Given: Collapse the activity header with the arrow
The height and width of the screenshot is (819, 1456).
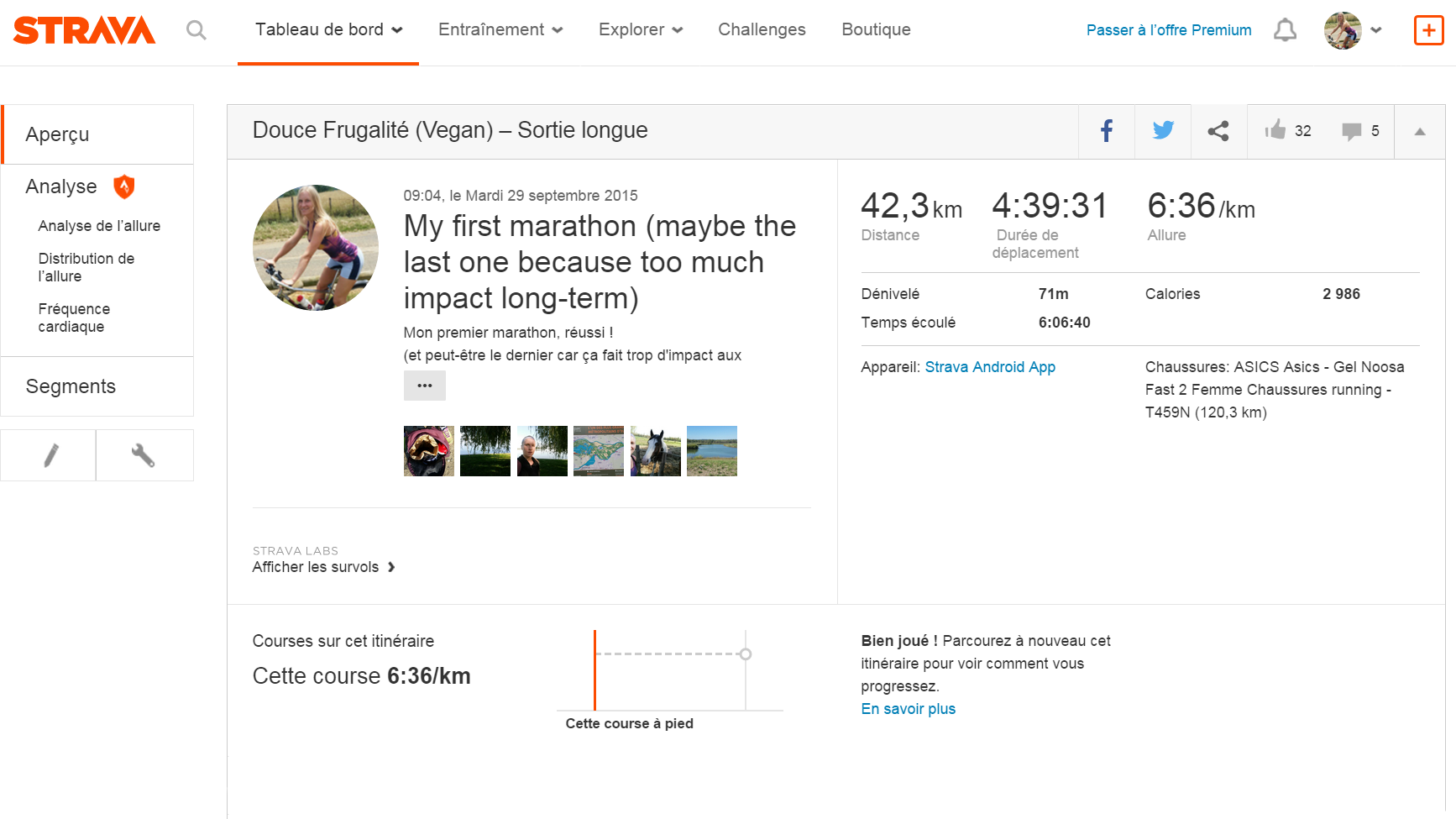Looking at the screenshot, I should (1420, 131).
